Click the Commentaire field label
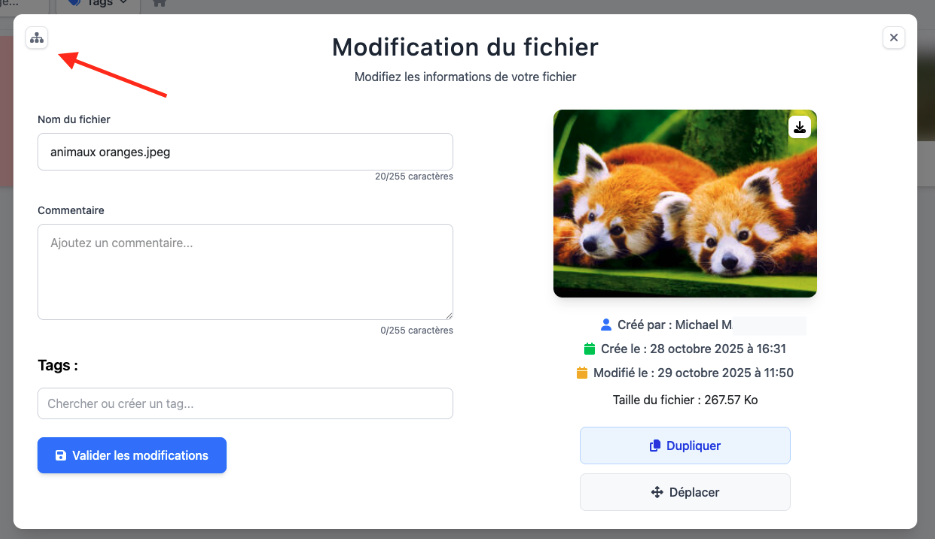The height and width of the screenshot is (539, 935). click(71, 210)
